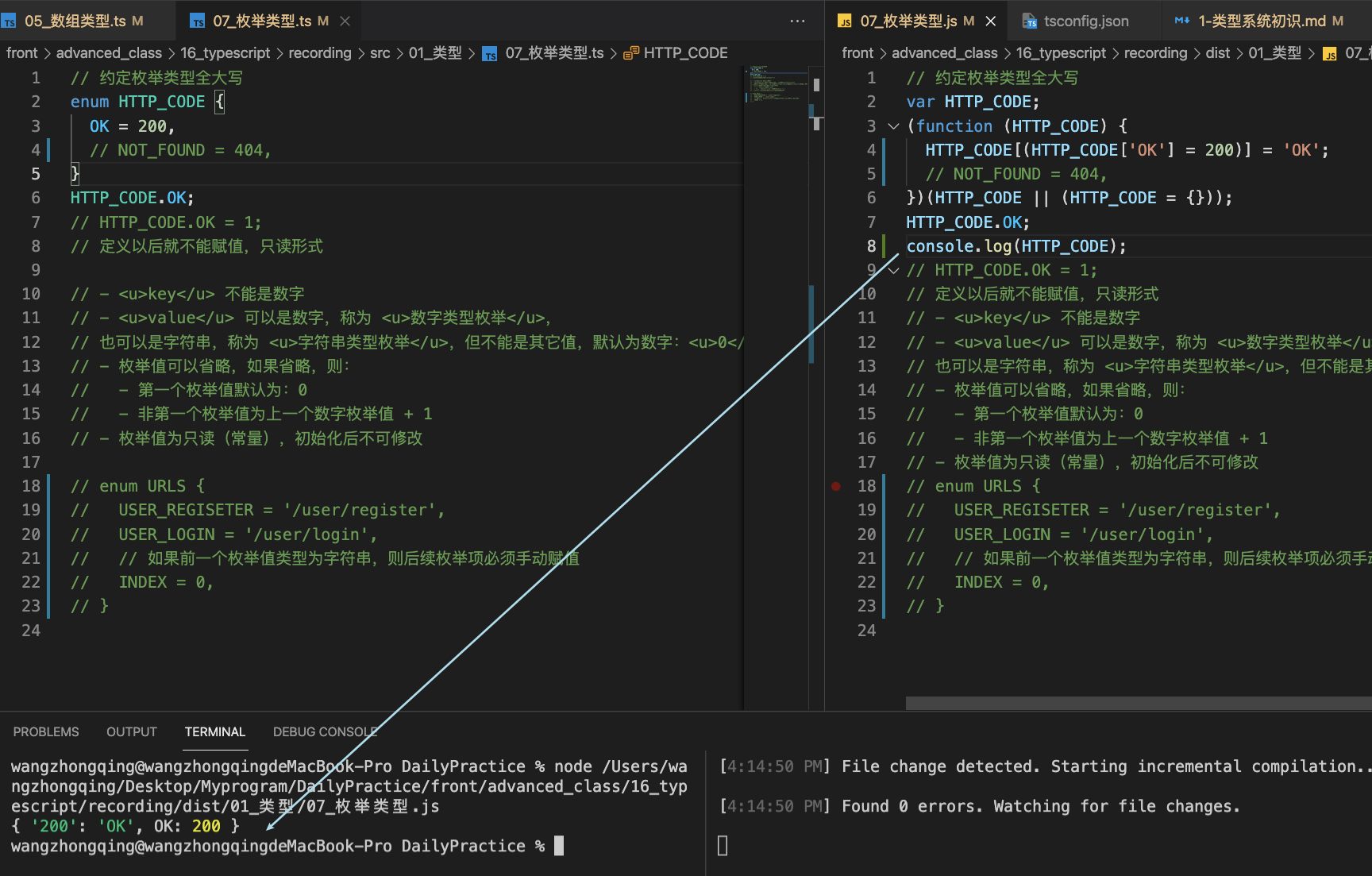
Task: Click 'enum HTTP_CODE {' on line 2
Action: pyautogui.click(x=148, y=102)
